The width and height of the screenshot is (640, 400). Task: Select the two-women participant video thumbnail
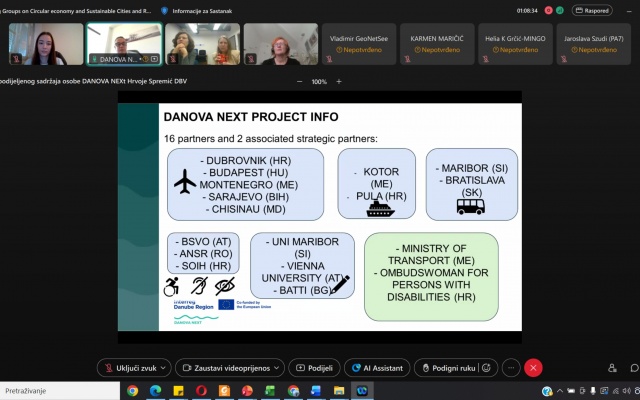(x=202, y=44)
